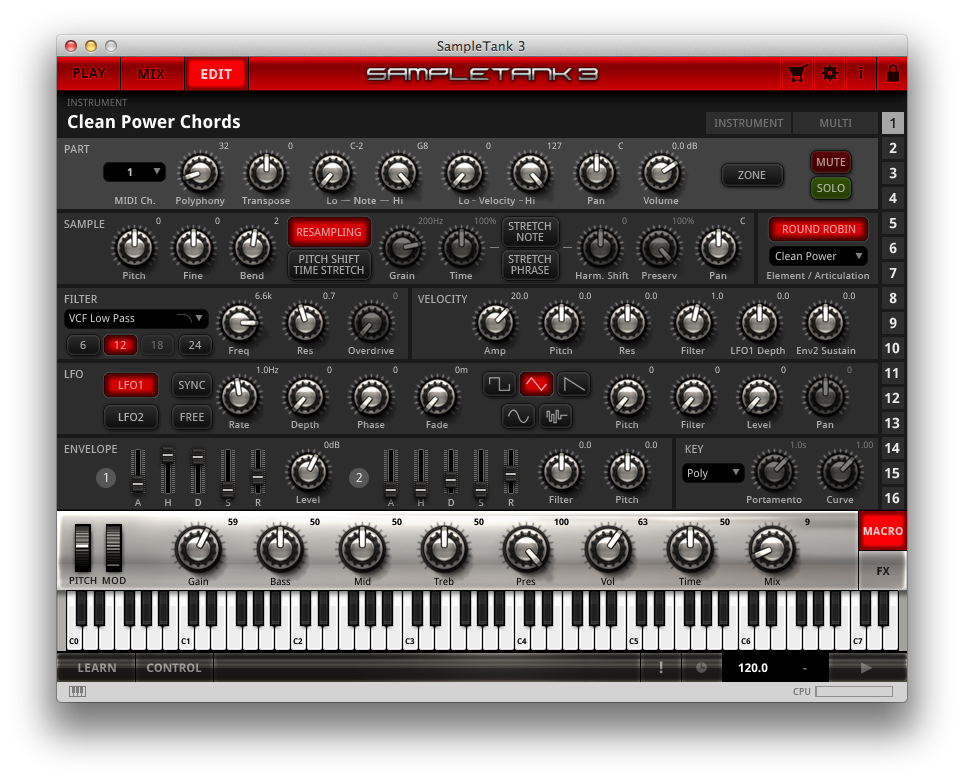Toggle LFO Sync mode
Screen dimensions: 964x781
(x=191, y=385)
